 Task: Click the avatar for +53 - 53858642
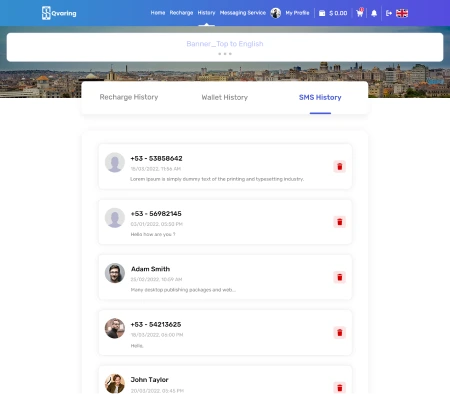115,163
